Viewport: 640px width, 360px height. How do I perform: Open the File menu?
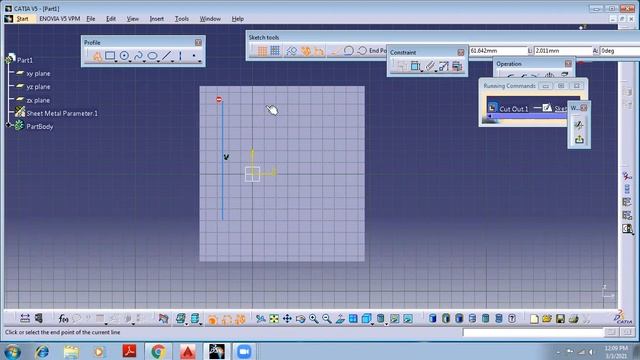[x=91, y=19]
